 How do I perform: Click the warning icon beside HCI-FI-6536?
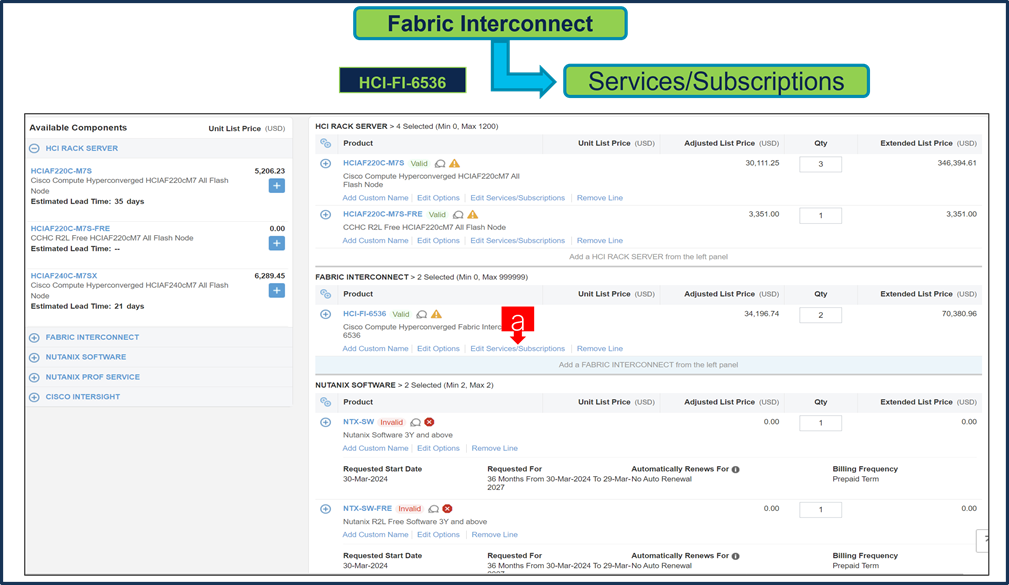click(437, 314)
